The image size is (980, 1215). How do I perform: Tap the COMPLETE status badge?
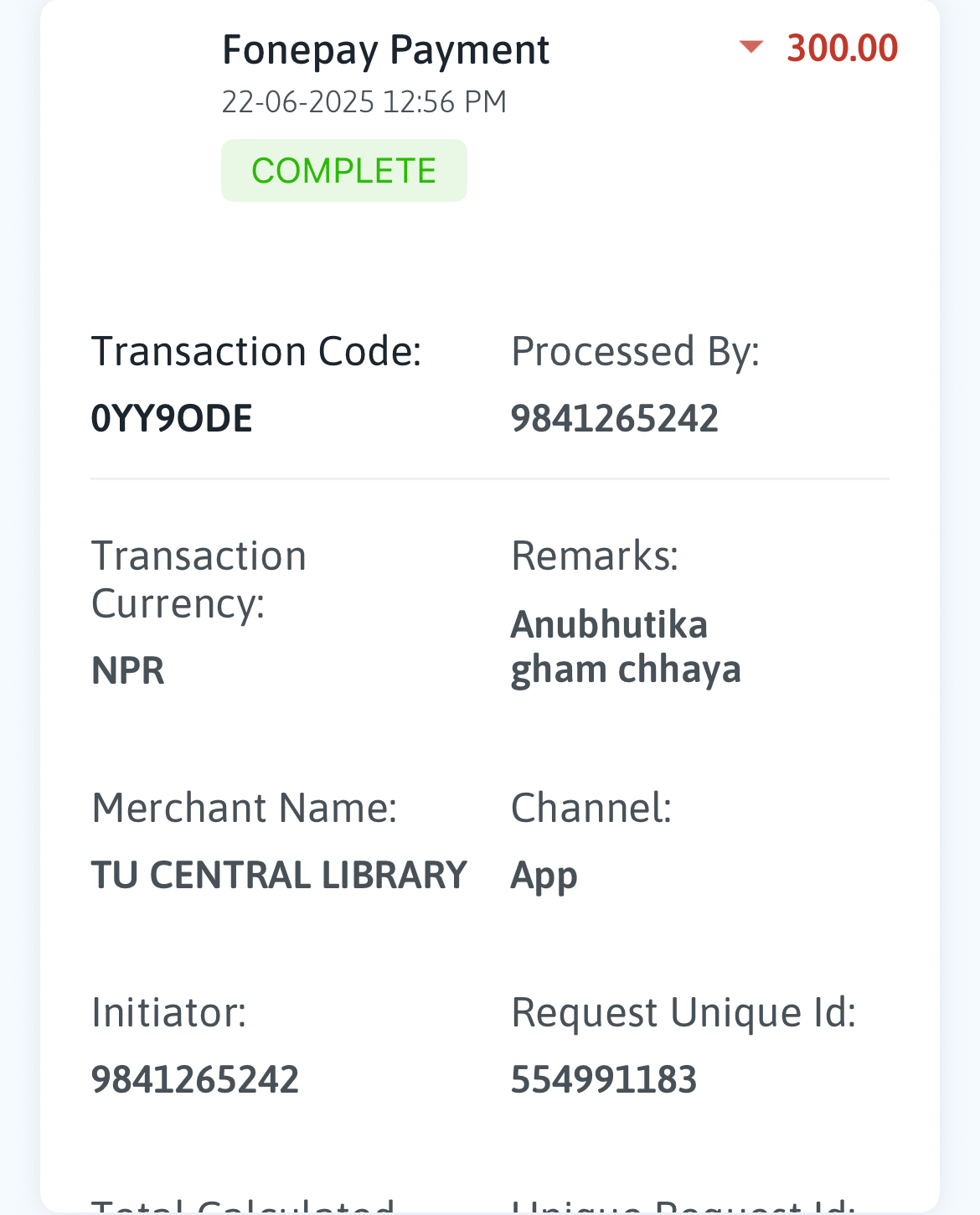pyautogui.click(x=343, y=171)
